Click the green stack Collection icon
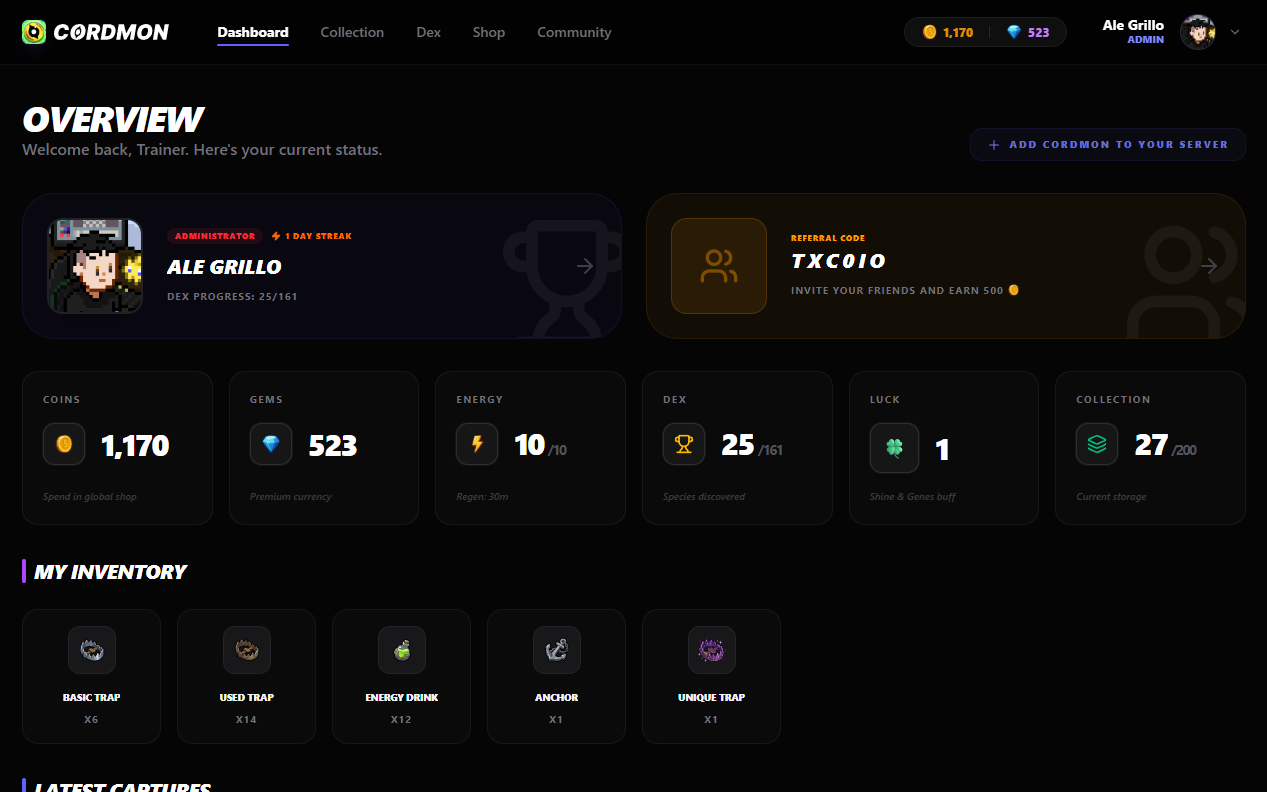 1097,444
